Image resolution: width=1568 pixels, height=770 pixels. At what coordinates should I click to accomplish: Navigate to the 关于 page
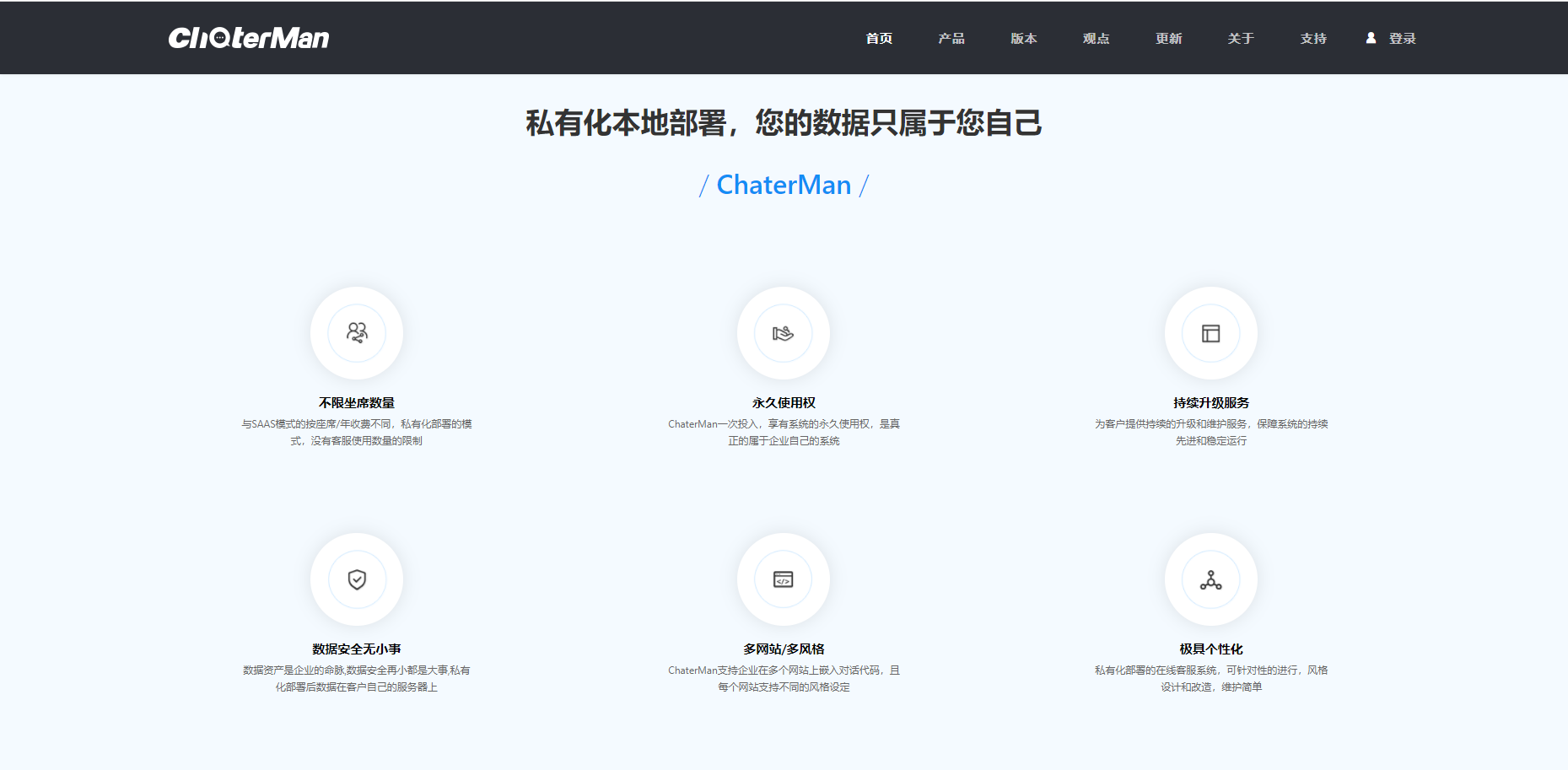tap(1241, 38)
